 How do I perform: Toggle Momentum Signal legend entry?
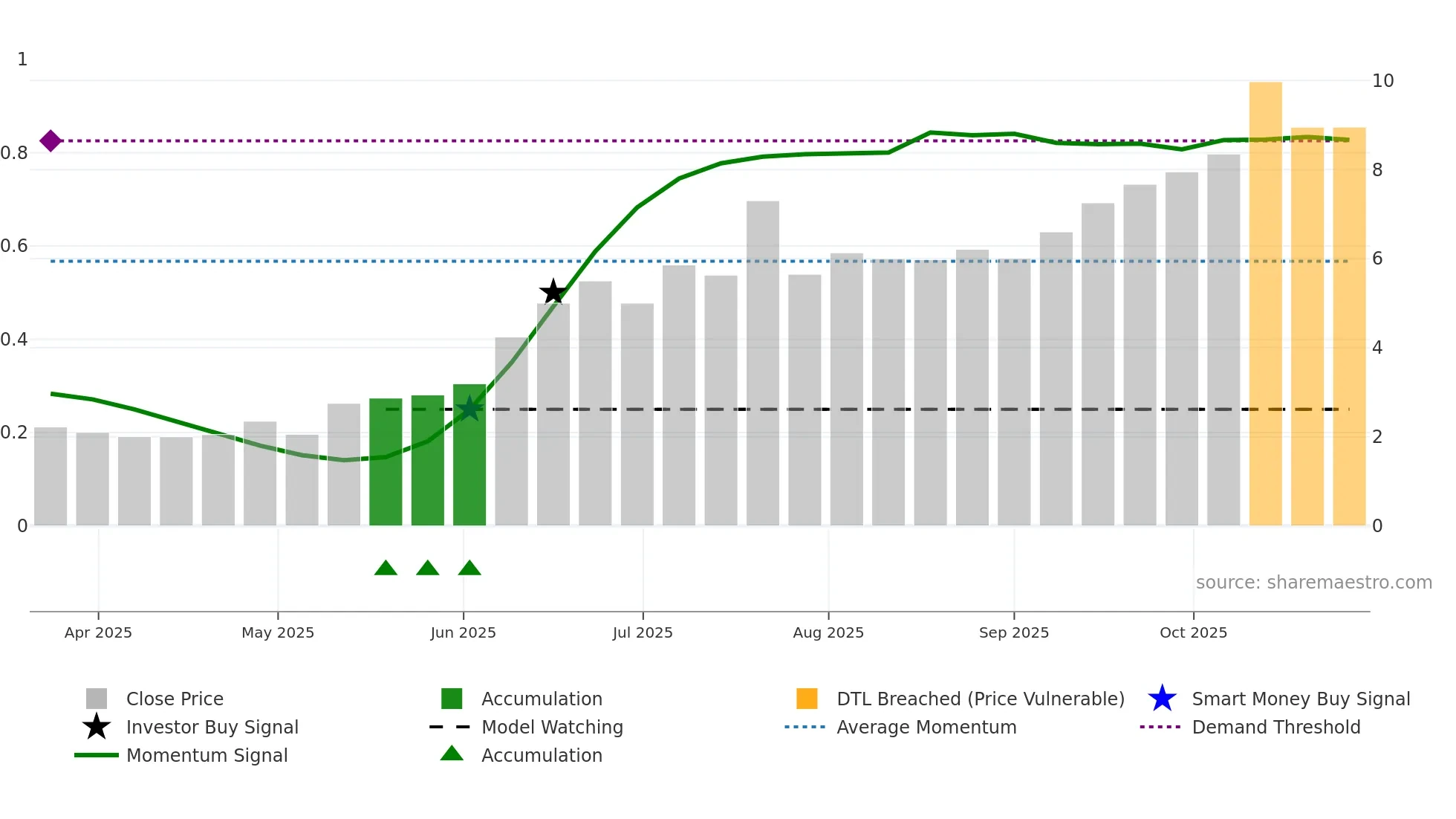click(x=207, y=755)
